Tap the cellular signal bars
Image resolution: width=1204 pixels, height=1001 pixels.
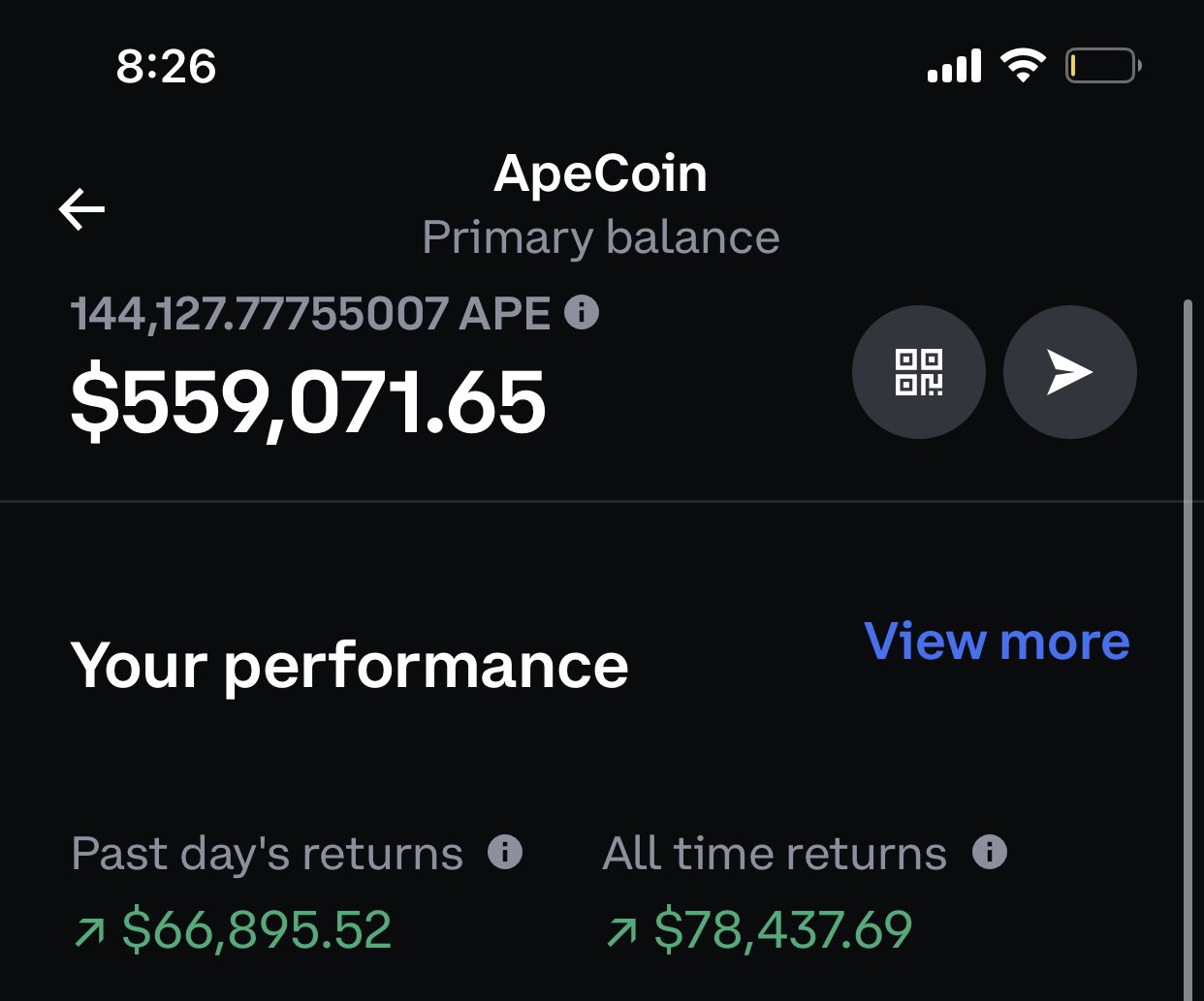pyautogui.click(x=955, y=66)
